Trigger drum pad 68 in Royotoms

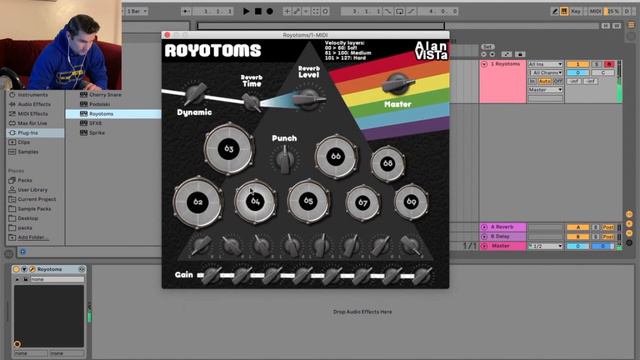[387, 164]
